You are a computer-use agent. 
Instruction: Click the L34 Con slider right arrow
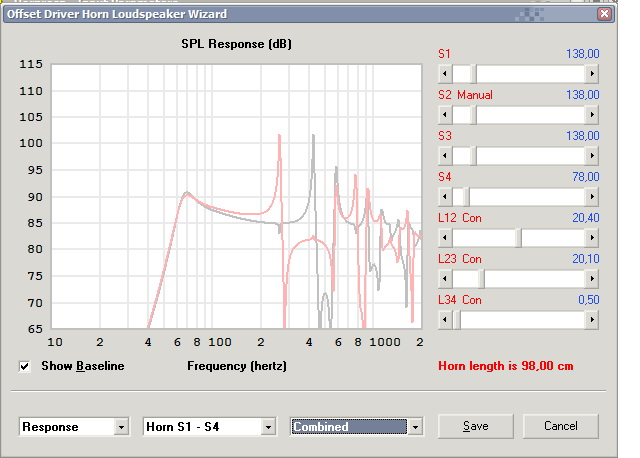pos(592,320)
